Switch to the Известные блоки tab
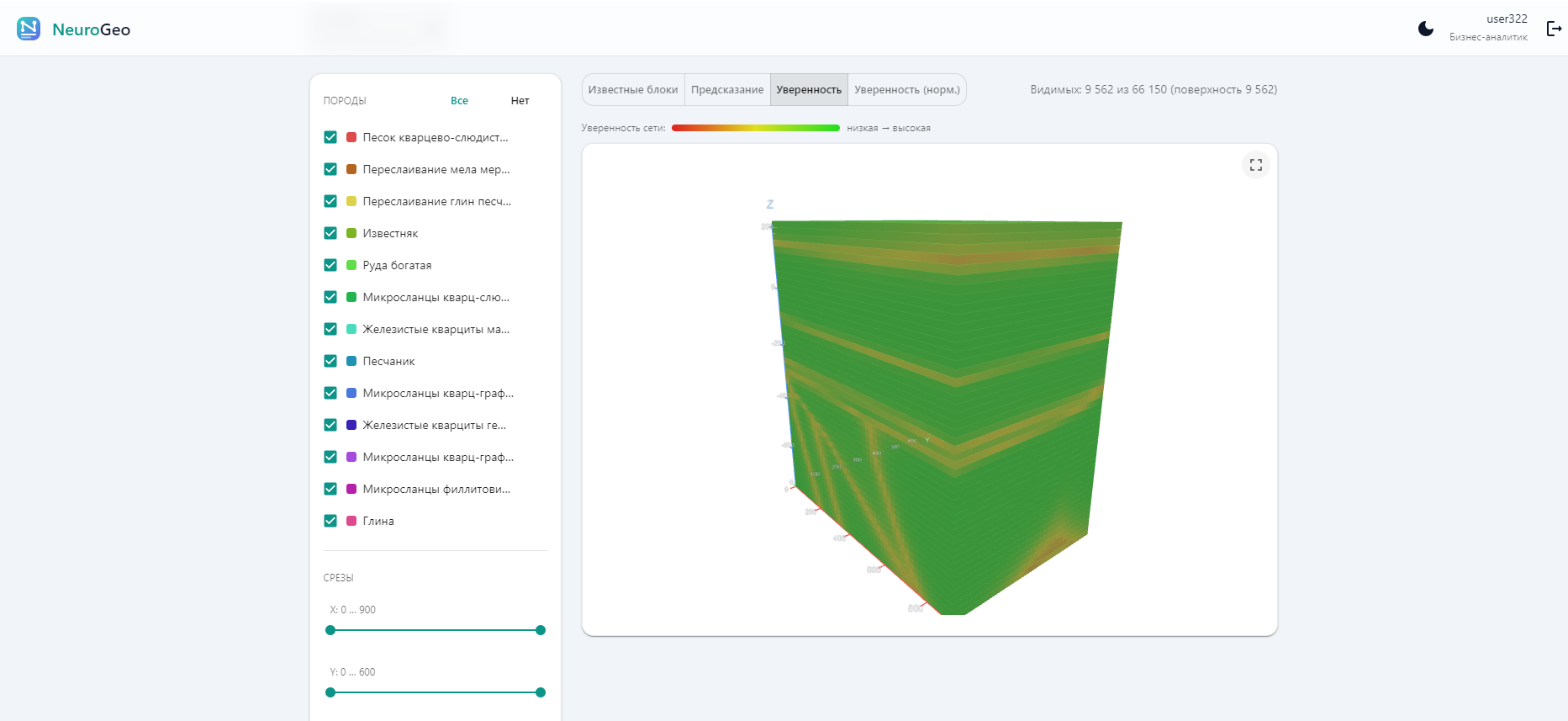This screenshot has height=721, width=1568. [x=633, y=90]
